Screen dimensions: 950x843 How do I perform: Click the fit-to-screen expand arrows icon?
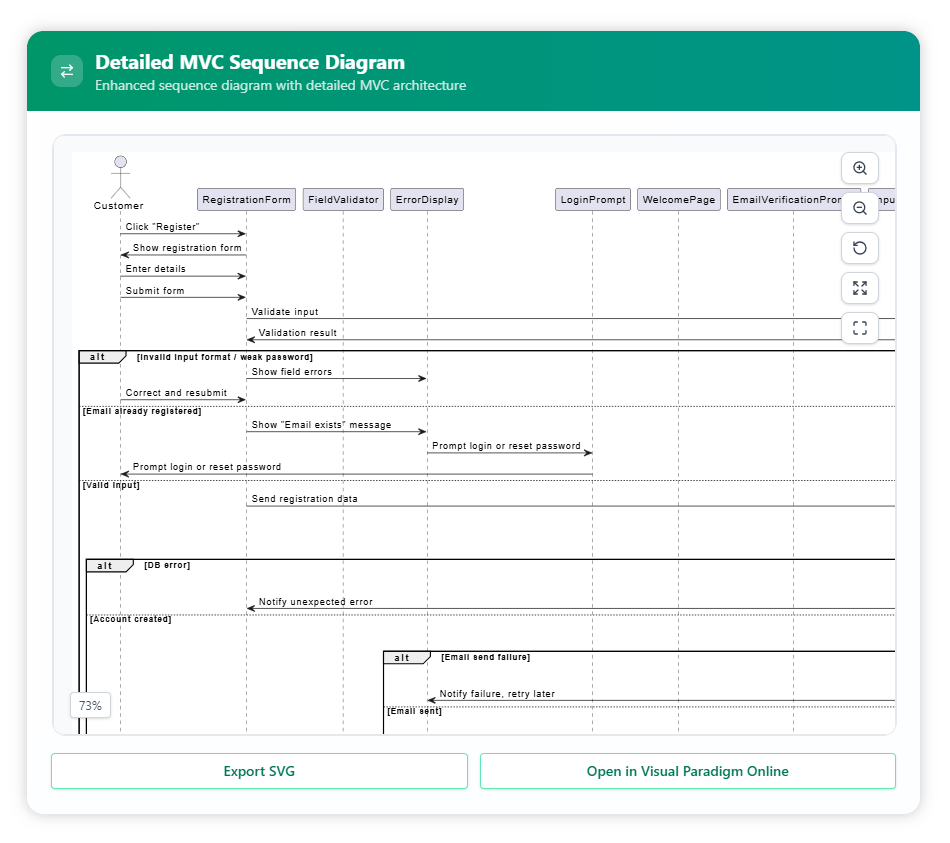(x=859, y=288)
